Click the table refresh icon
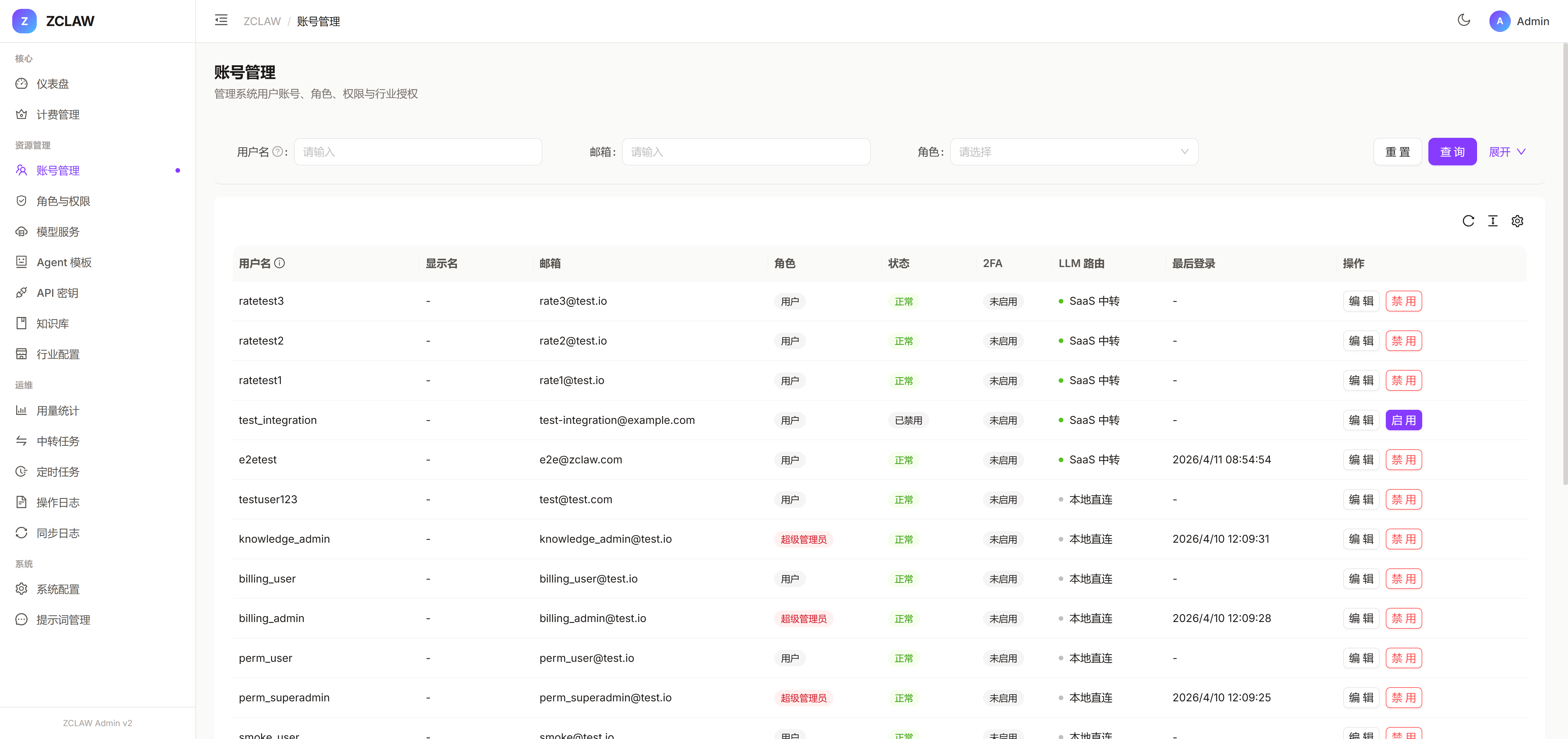Image resolution: width=1568 pixels, height=739 pixels. pos(1468,221)
